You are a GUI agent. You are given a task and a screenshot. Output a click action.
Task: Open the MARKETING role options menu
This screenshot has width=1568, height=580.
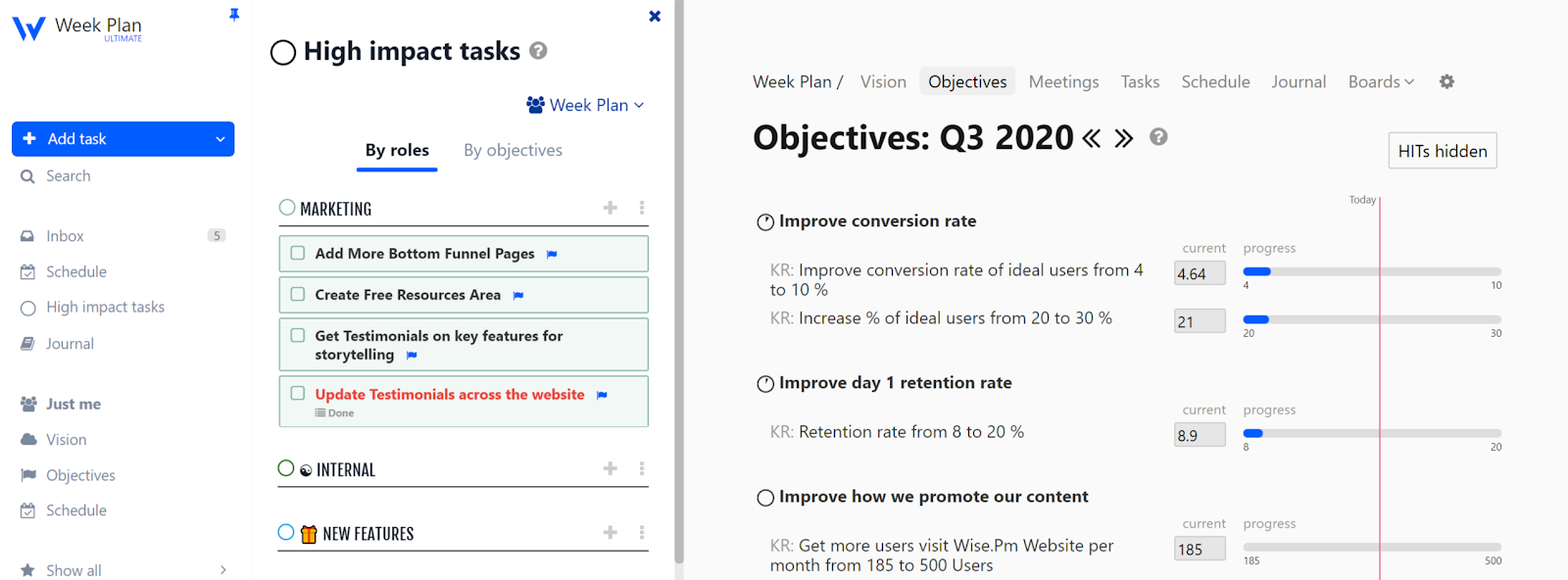coord(642,208)
